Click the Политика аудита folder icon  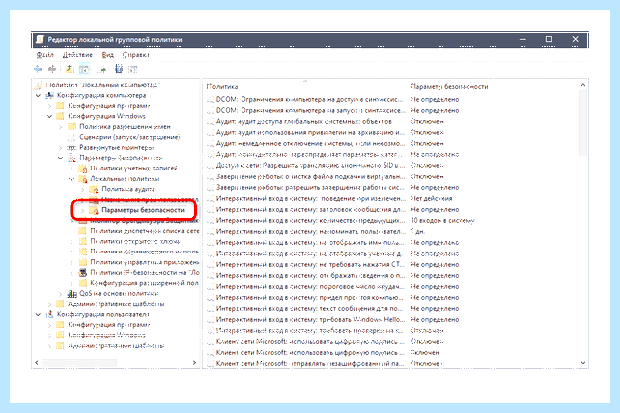coord(94,189)
